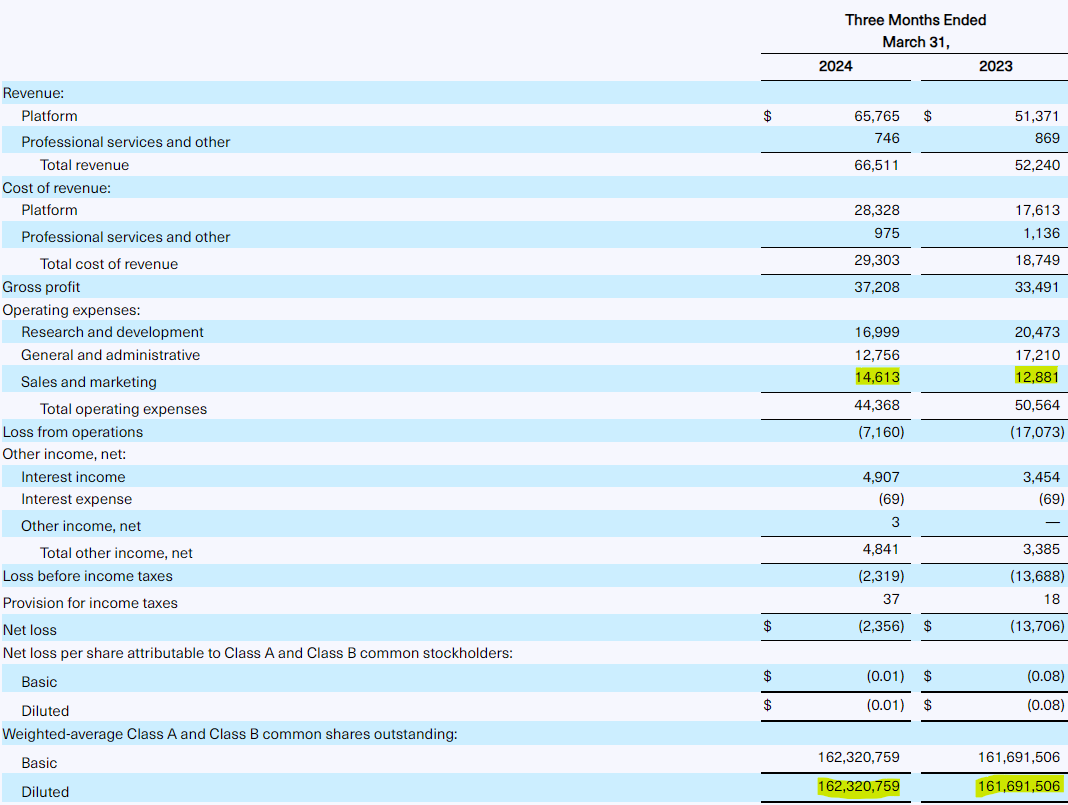Screen dimensions: 1068x805
Task: Click the 'Interest expense' row label
Action: pyautogui.click(x=76, y=499)
